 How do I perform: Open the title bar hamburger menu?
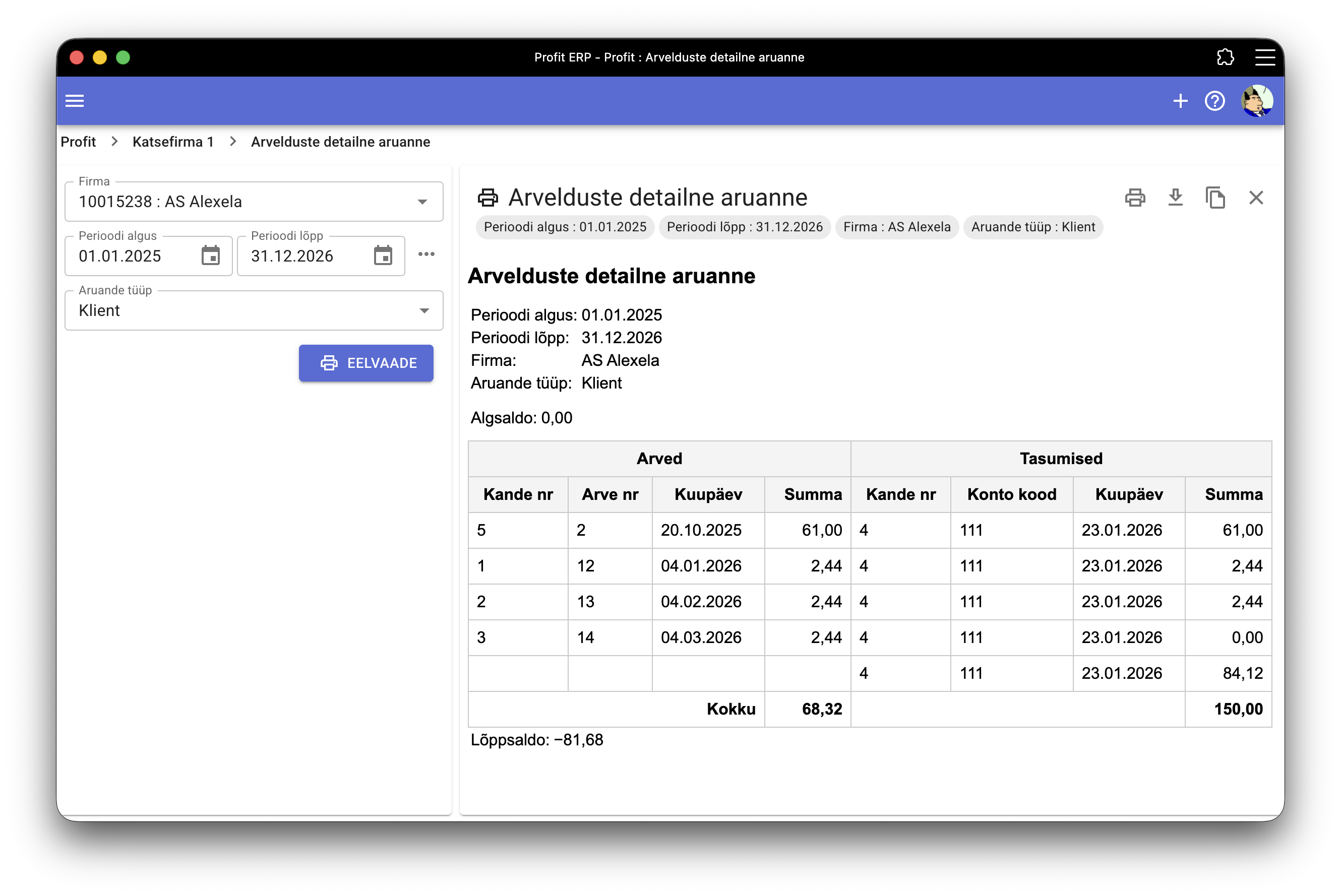point(1265,57)
